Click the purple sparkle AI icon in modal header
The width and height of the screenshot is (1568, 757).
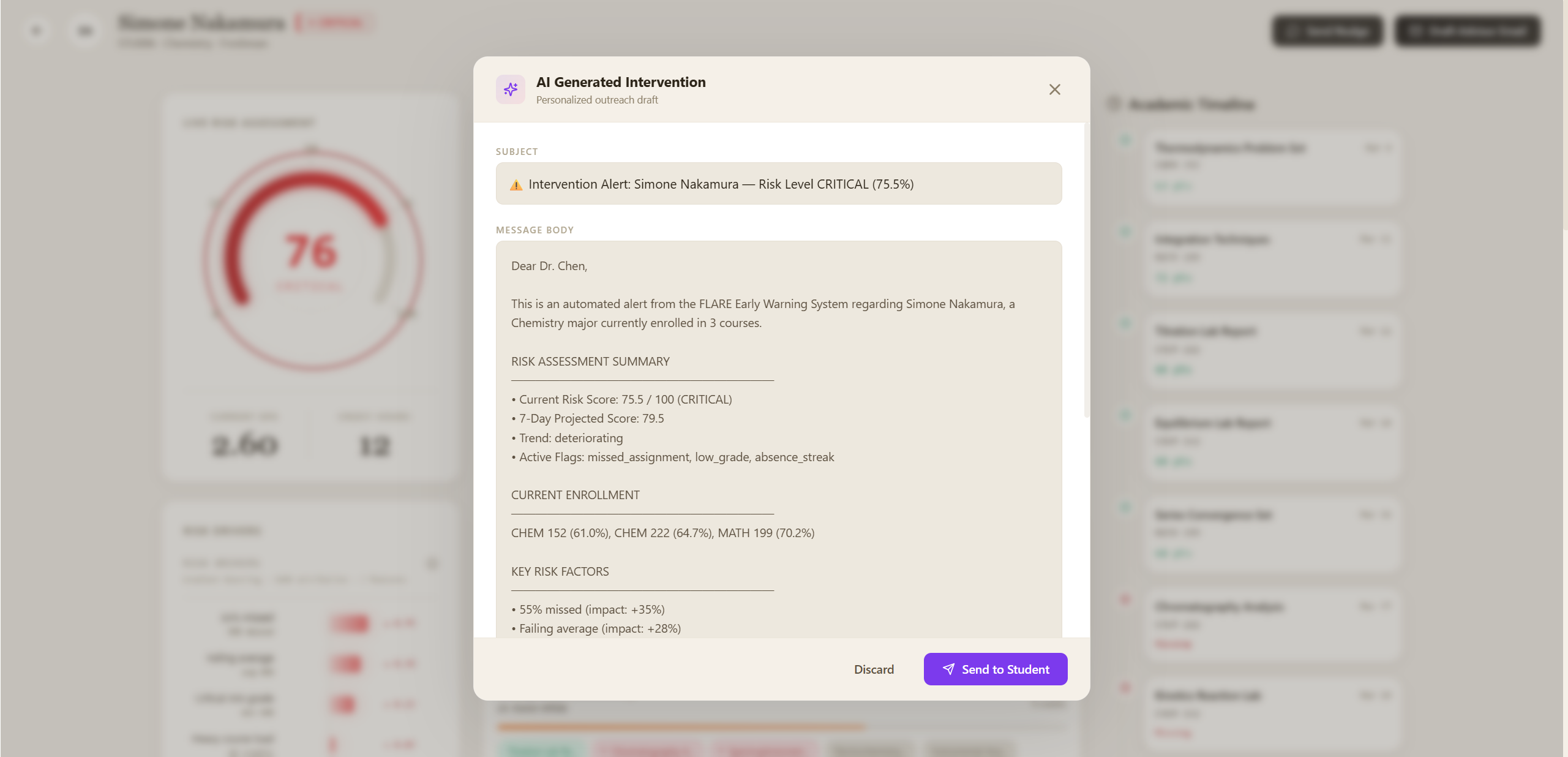(510, 89)
